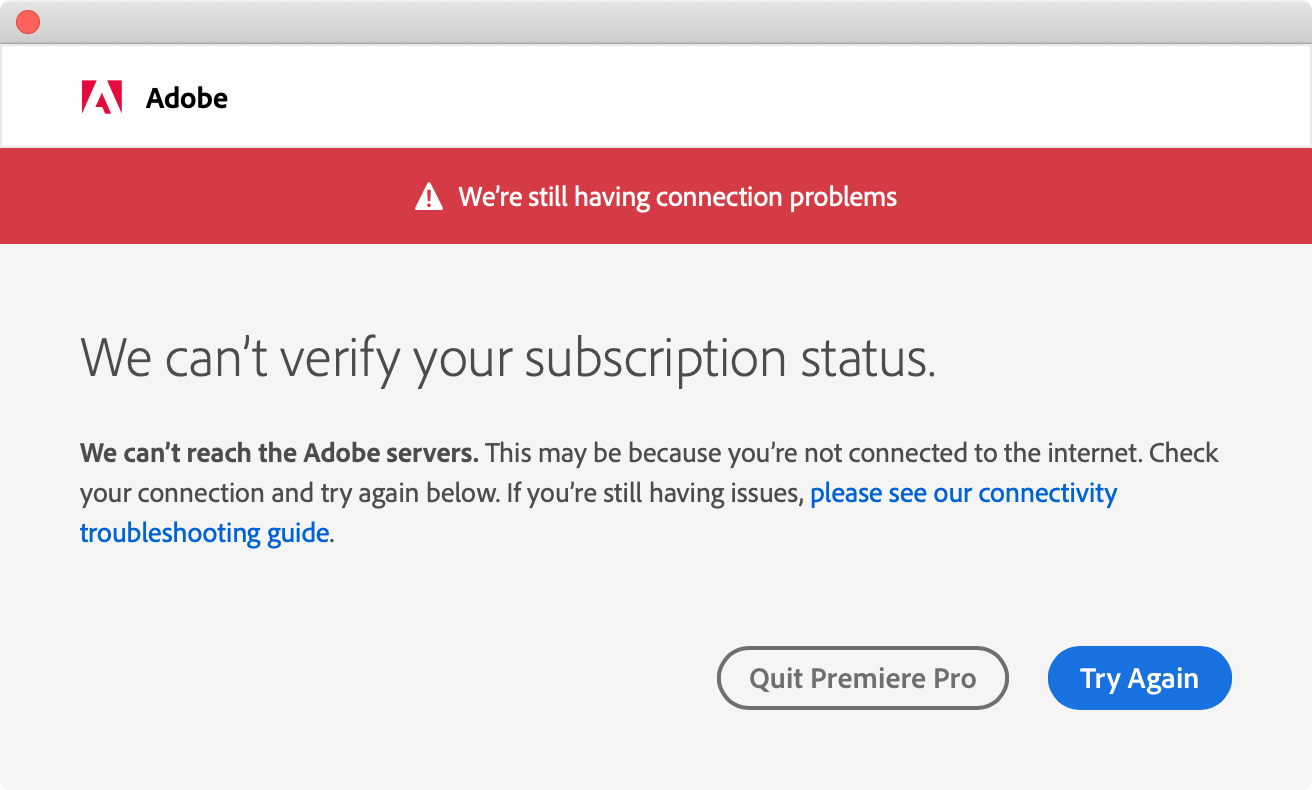Click the bold "We can't reach the Adobe servers" text

279,453
